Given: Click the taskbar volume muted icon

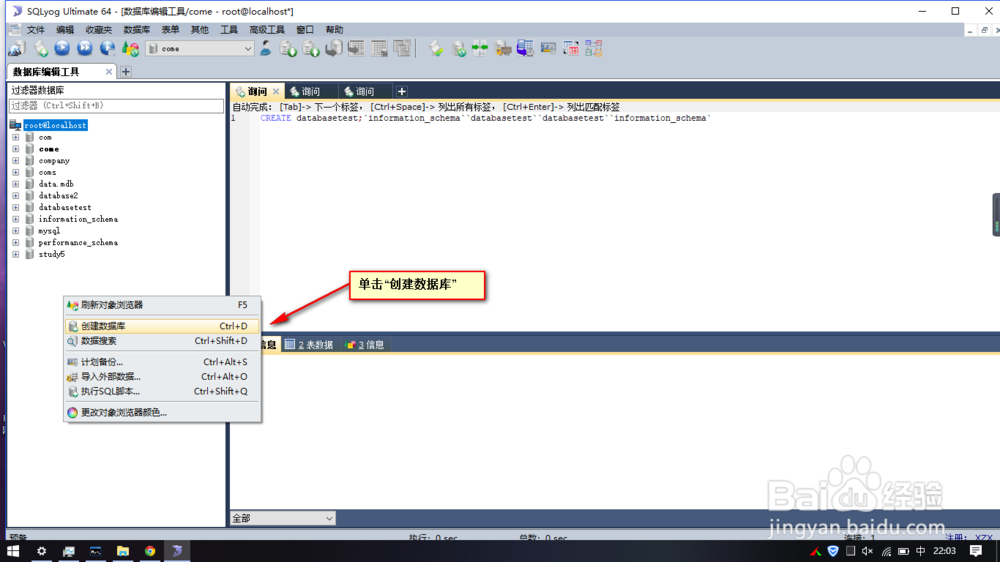Looking at the screenshot, I should [x=867, y=551].
